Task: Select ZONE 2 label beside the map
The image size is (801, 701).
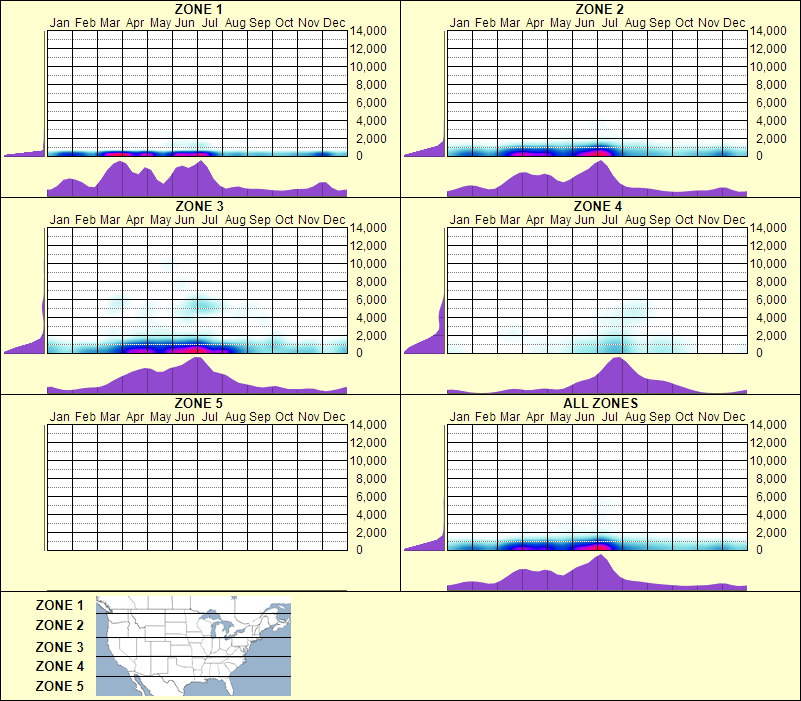Action: (59, 625)
